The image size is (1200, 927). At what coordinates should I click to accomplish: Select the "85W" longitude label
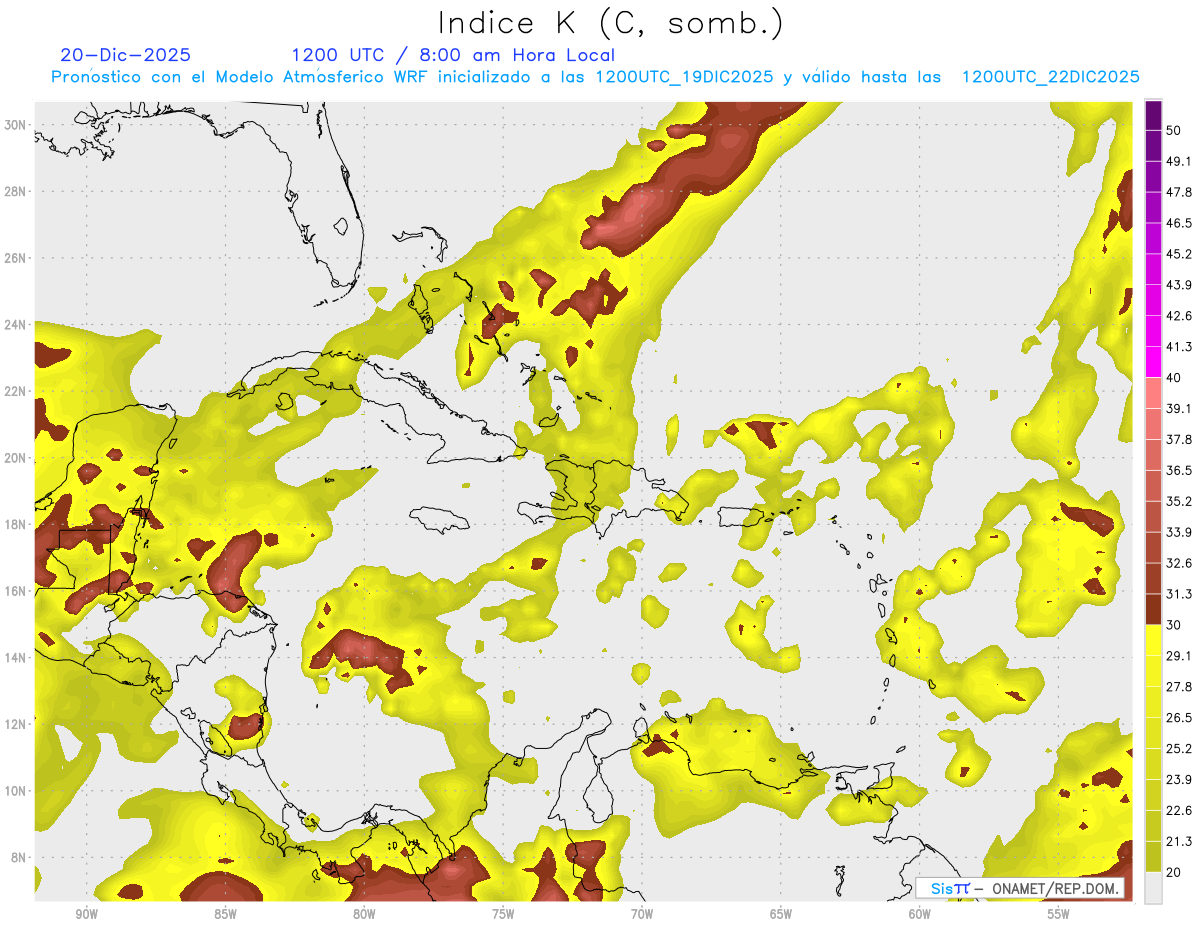click(225, 915)
